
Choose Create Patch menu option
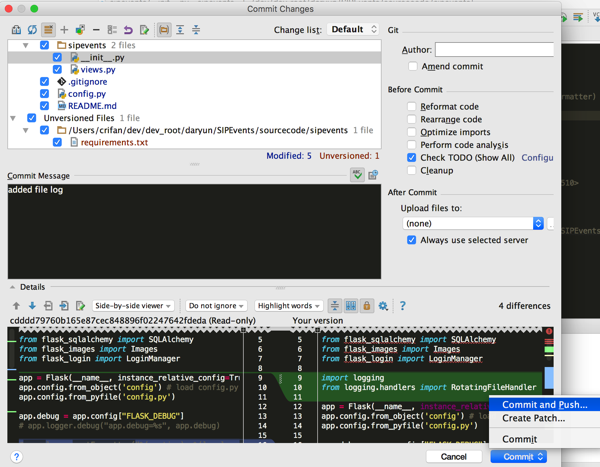point(533,419)
